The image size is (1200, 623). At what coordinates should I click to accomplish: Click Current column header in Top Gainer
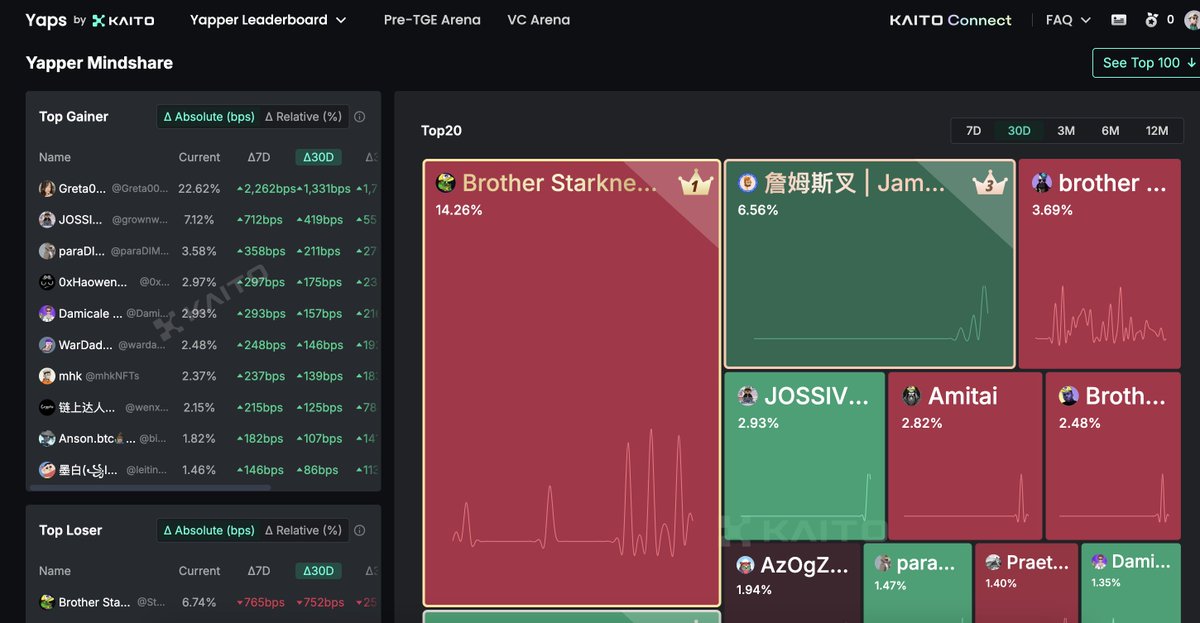(x=199, y=157)
